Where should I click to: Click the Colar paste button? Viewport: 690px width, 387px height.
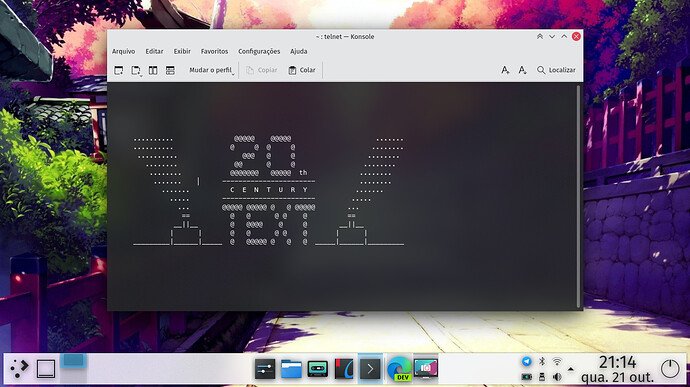302,70
